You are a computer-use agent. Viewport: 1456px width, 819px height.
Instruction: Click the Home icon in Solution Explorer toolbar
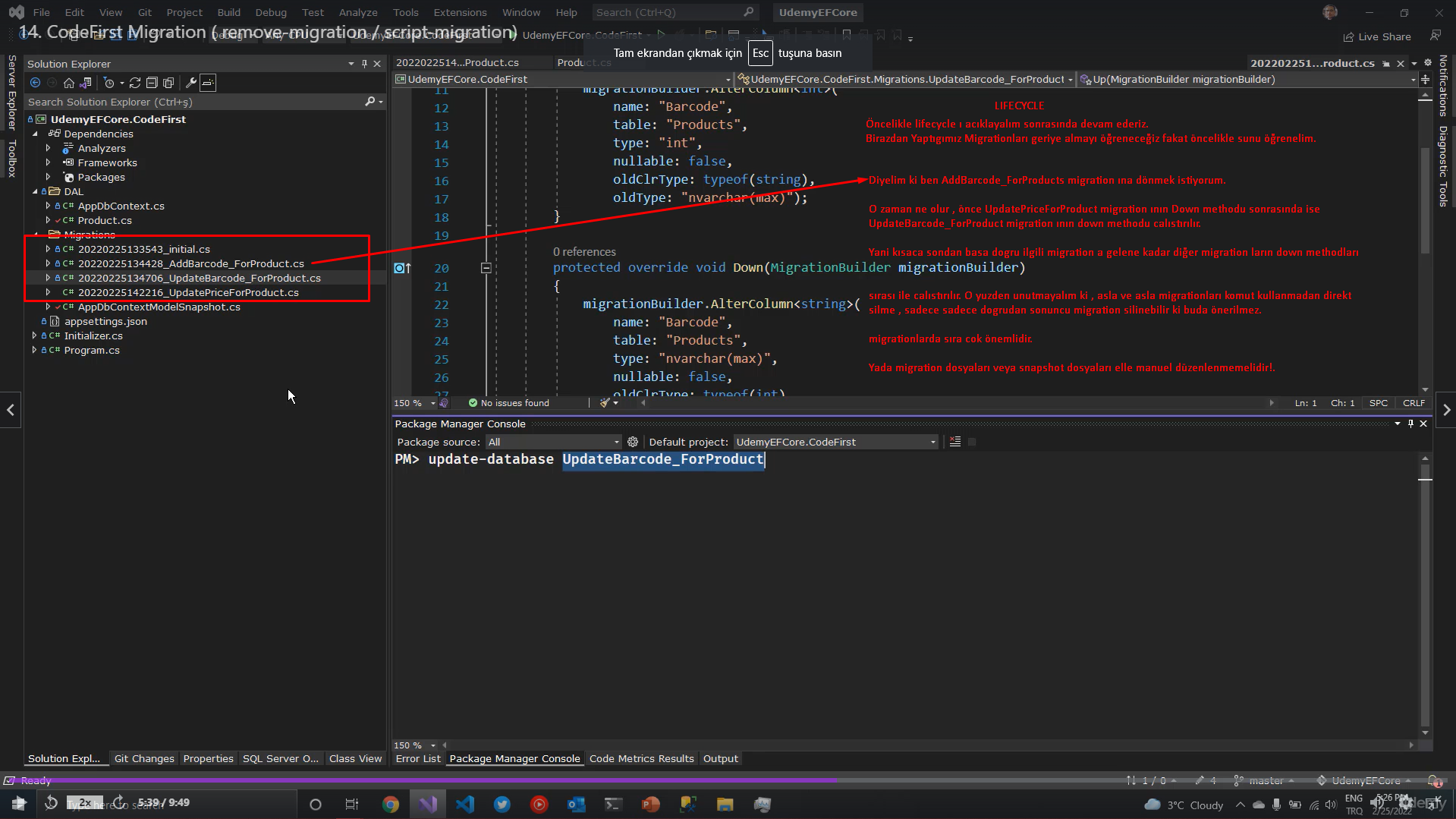(68, 83)
